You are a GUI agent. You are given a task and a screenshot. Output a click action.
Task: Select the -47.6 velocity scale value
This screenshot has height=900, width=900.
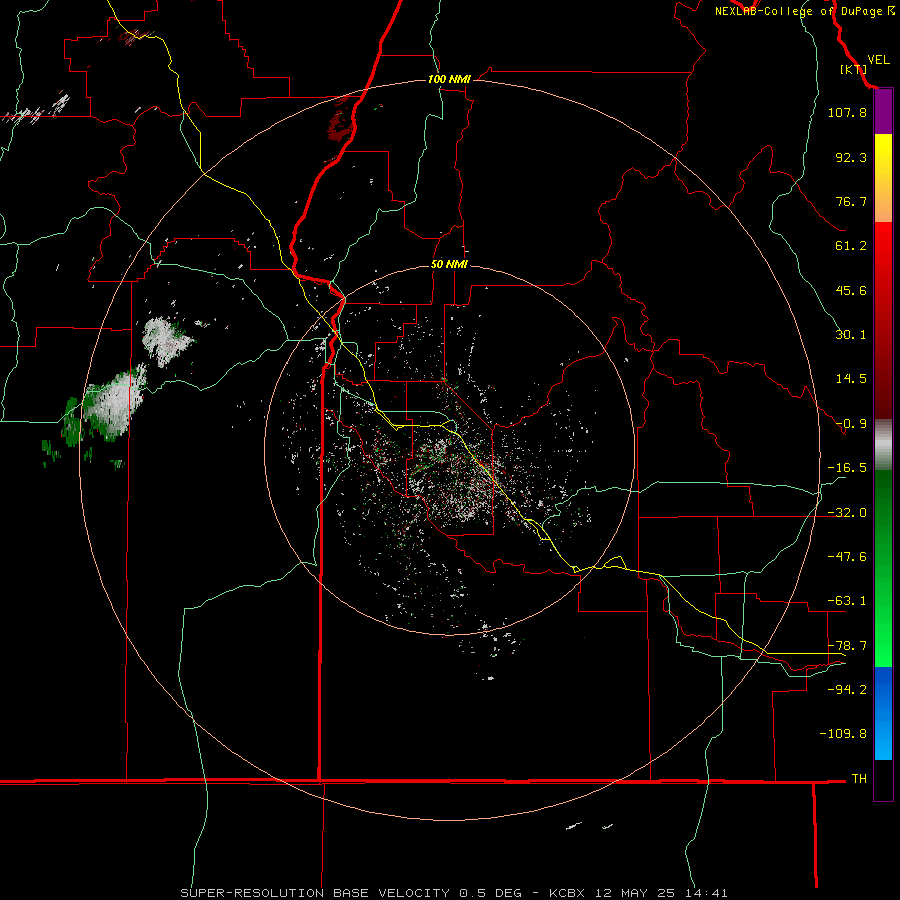pos(847,557)
